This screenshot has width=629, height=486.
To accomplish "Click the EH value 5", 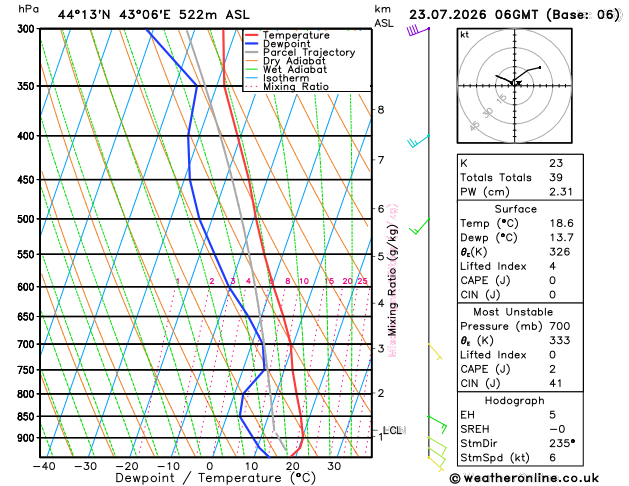I will [552, 415].
